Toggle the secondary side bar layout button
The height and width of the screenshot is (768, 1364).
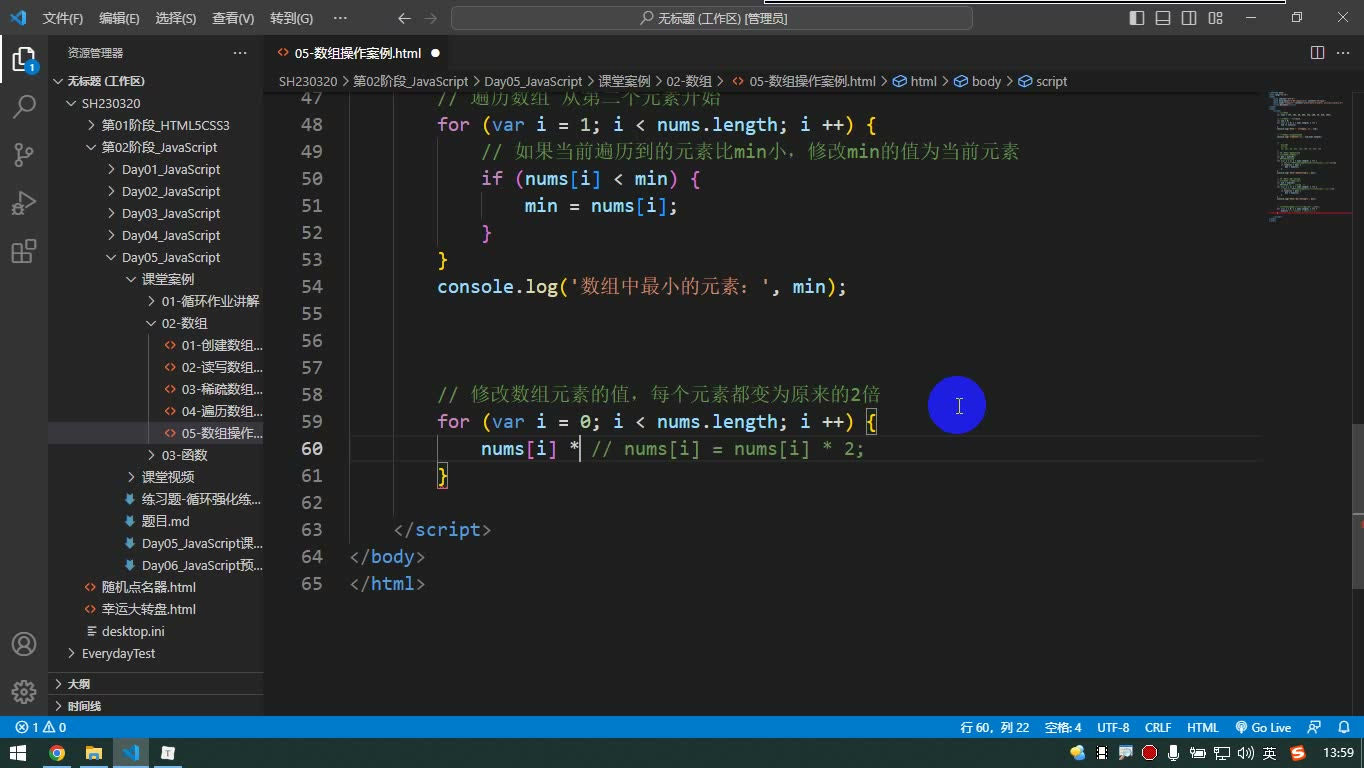coord(1189,18)
